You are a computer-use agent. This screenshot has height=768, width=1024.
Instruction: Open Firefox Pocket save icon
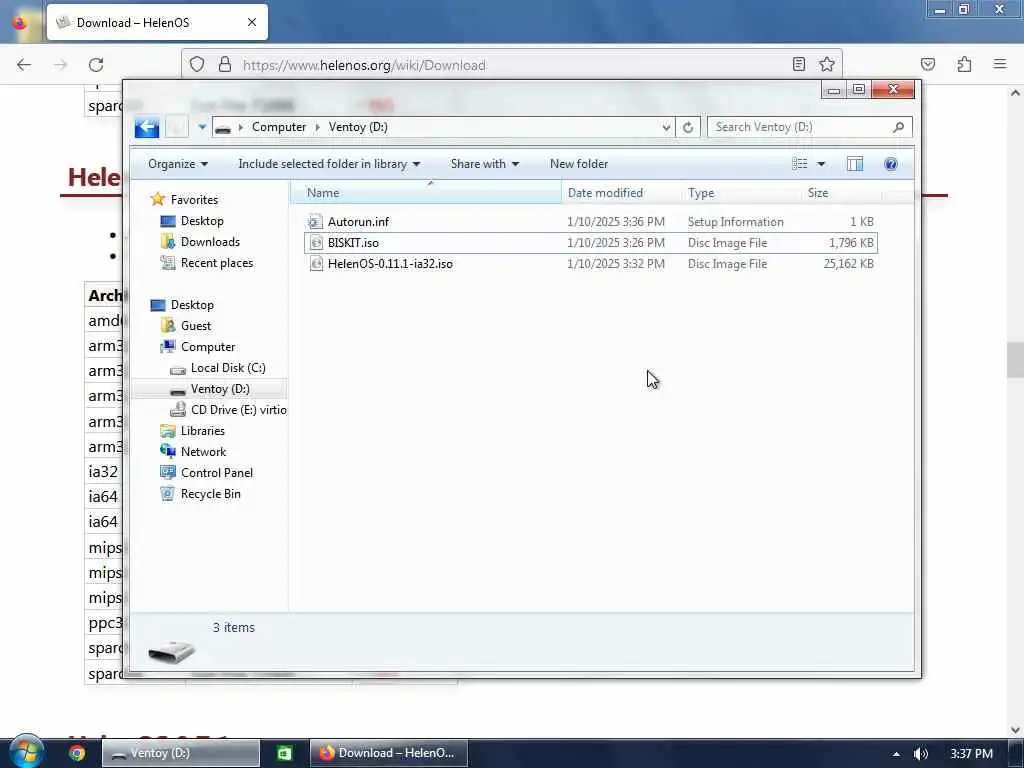point(928,64)
